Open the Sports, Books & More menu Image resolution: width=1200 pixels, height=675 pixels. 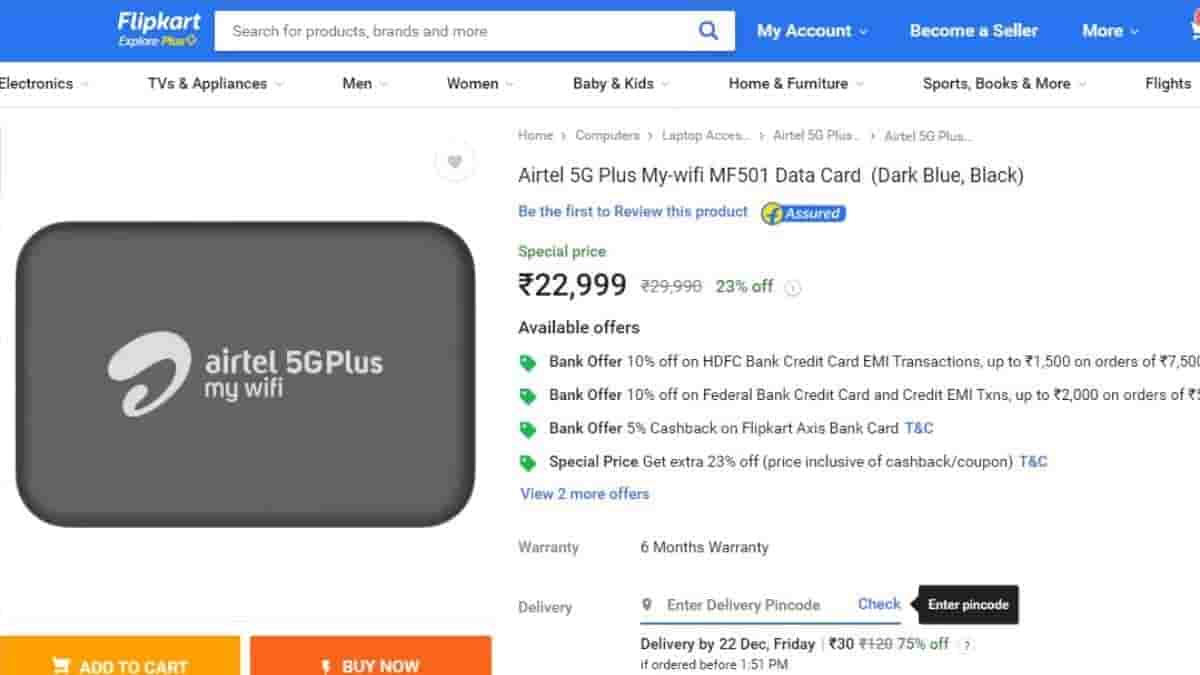pyautogui.click(x=1003, y=84)
